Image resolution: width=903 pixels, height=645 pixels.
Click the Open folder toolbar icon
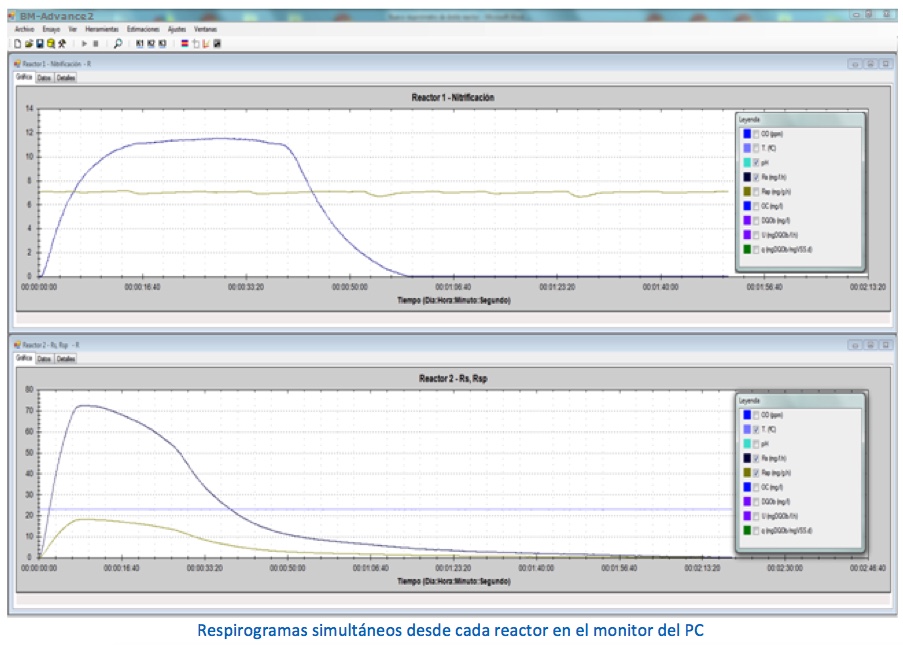pos(29,44)
